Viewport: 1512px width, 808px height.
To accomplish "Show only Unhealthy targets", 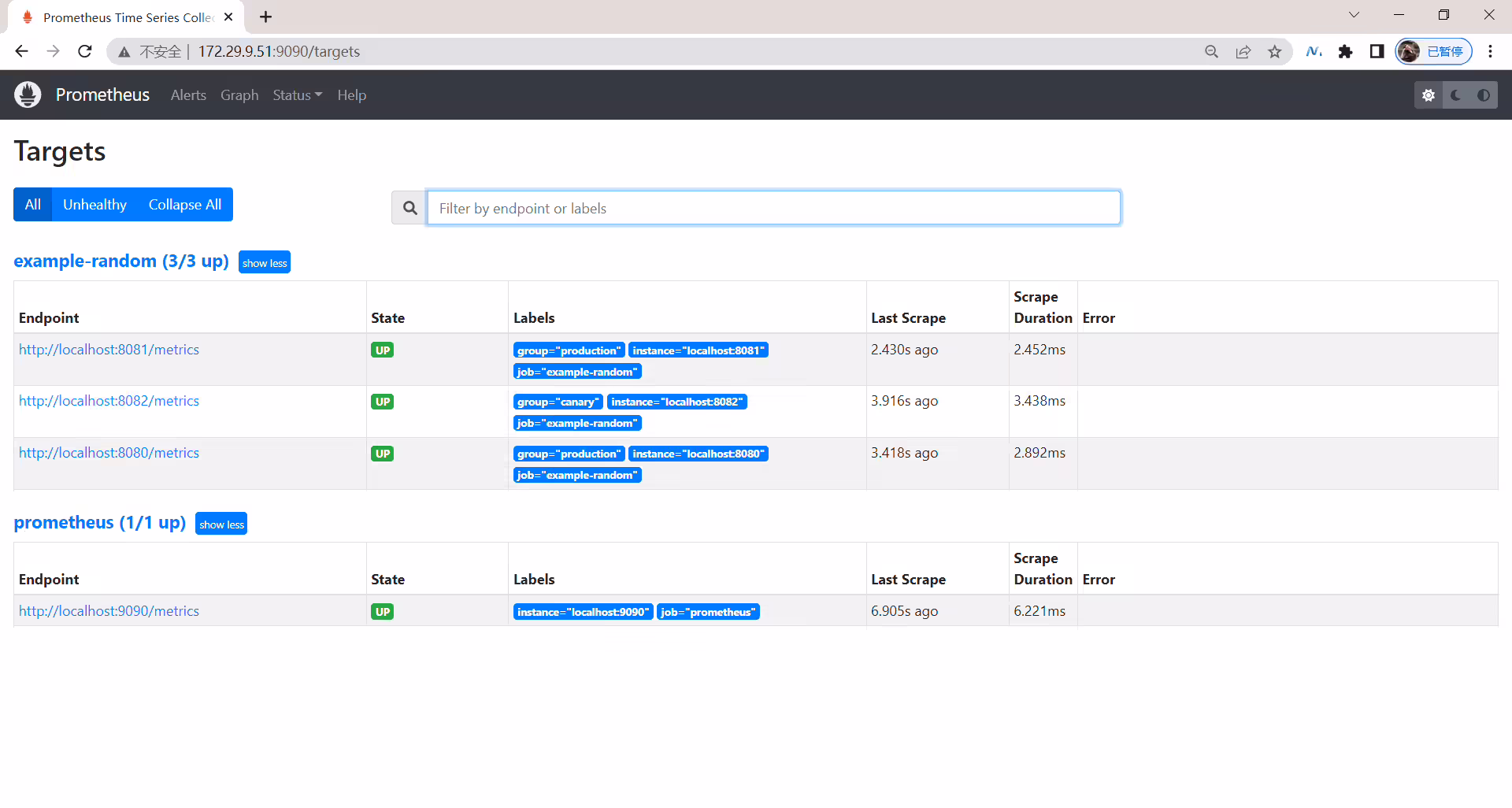I will pos(94,205).
